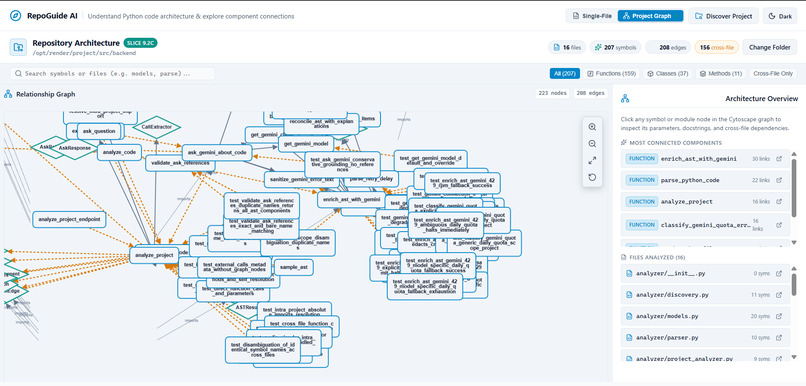Select the enrich_ast_with_gemini graph node
Screen dimensions: 806x386
click(352, 199)
